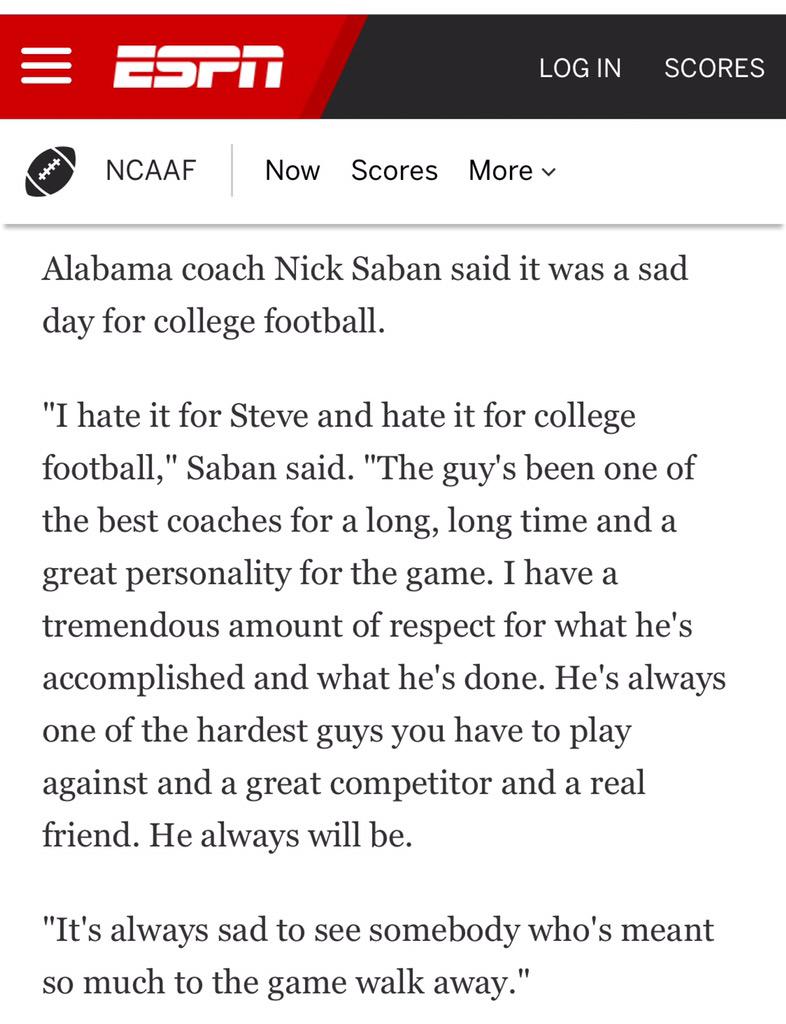Click the line starting "accomplished and what he's done"

tap(384, 677)
